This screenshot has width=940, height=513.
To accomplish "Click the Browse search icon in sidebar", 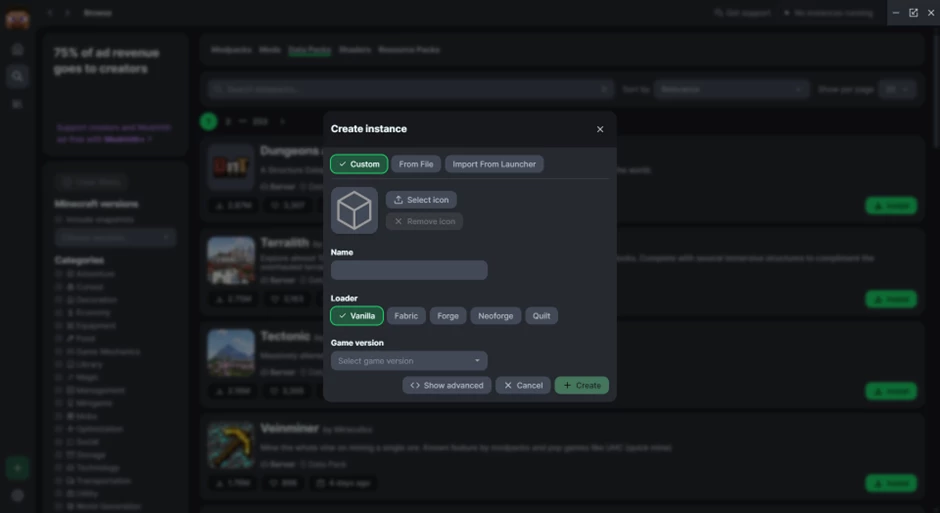I will click(x=17, y=76).
